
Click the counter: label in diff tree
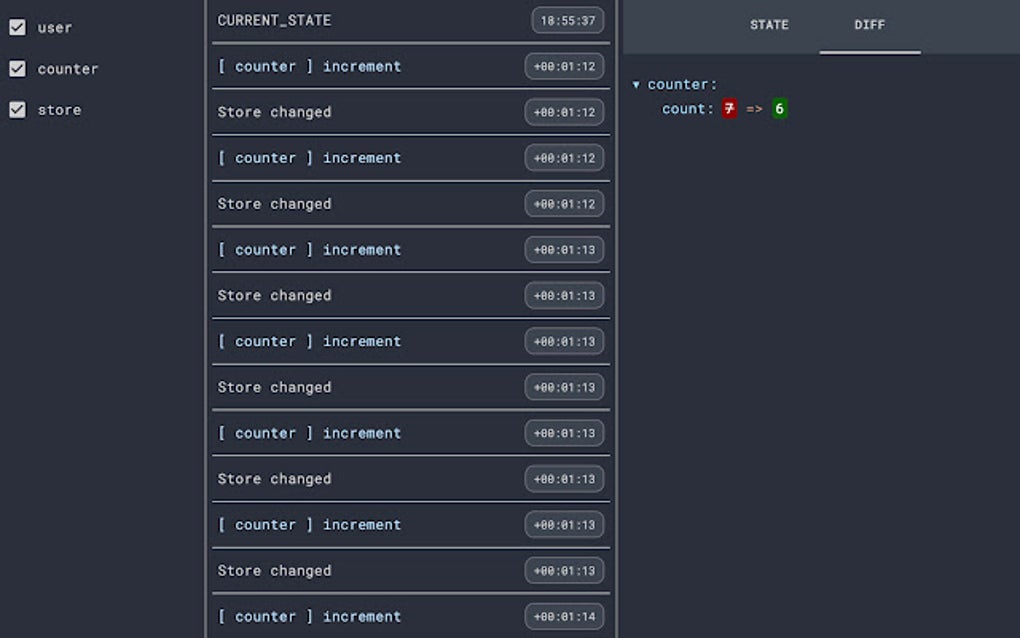tap(682, 85)
